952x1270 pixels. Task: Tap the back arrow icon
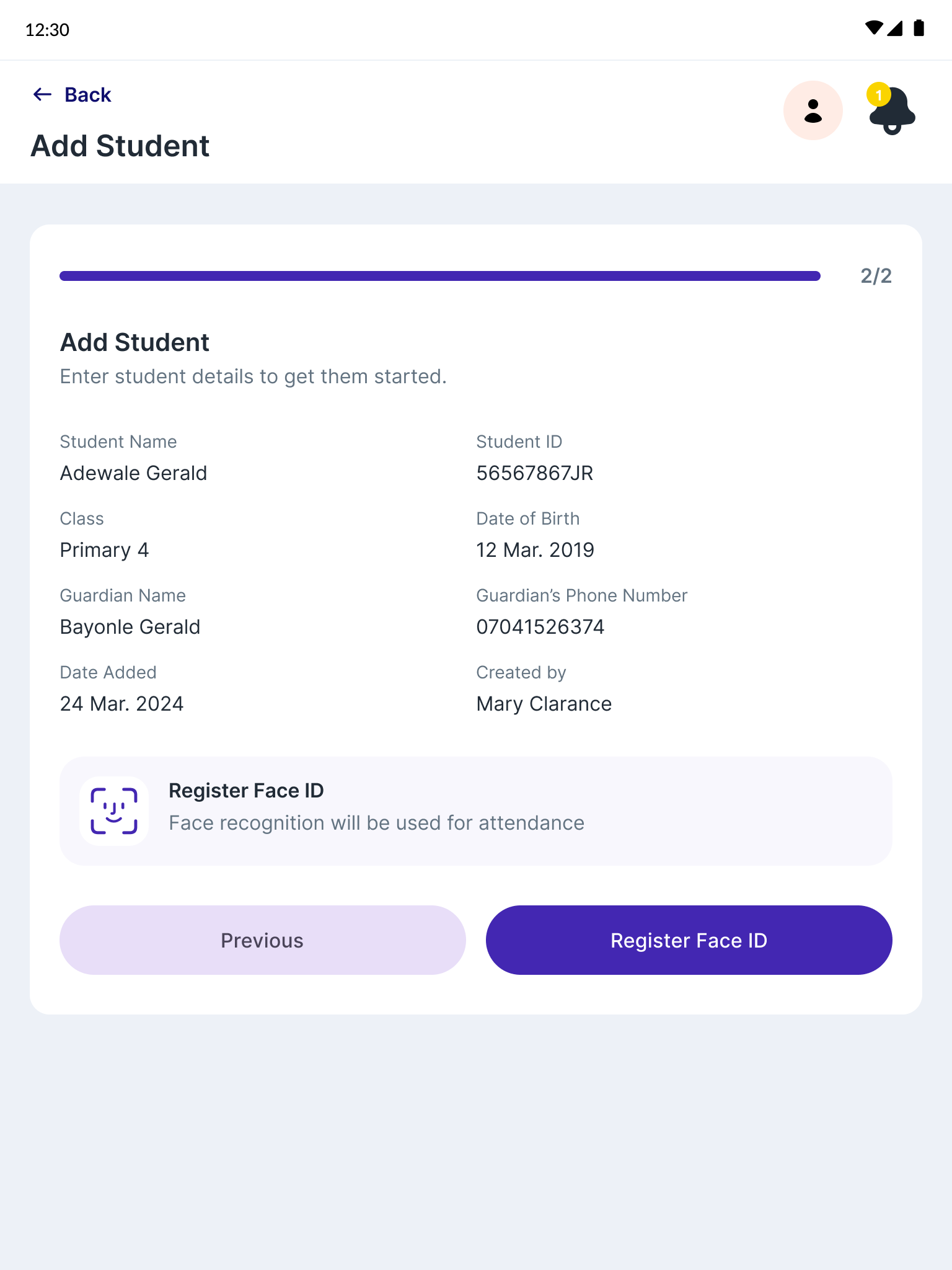point(42,94)
